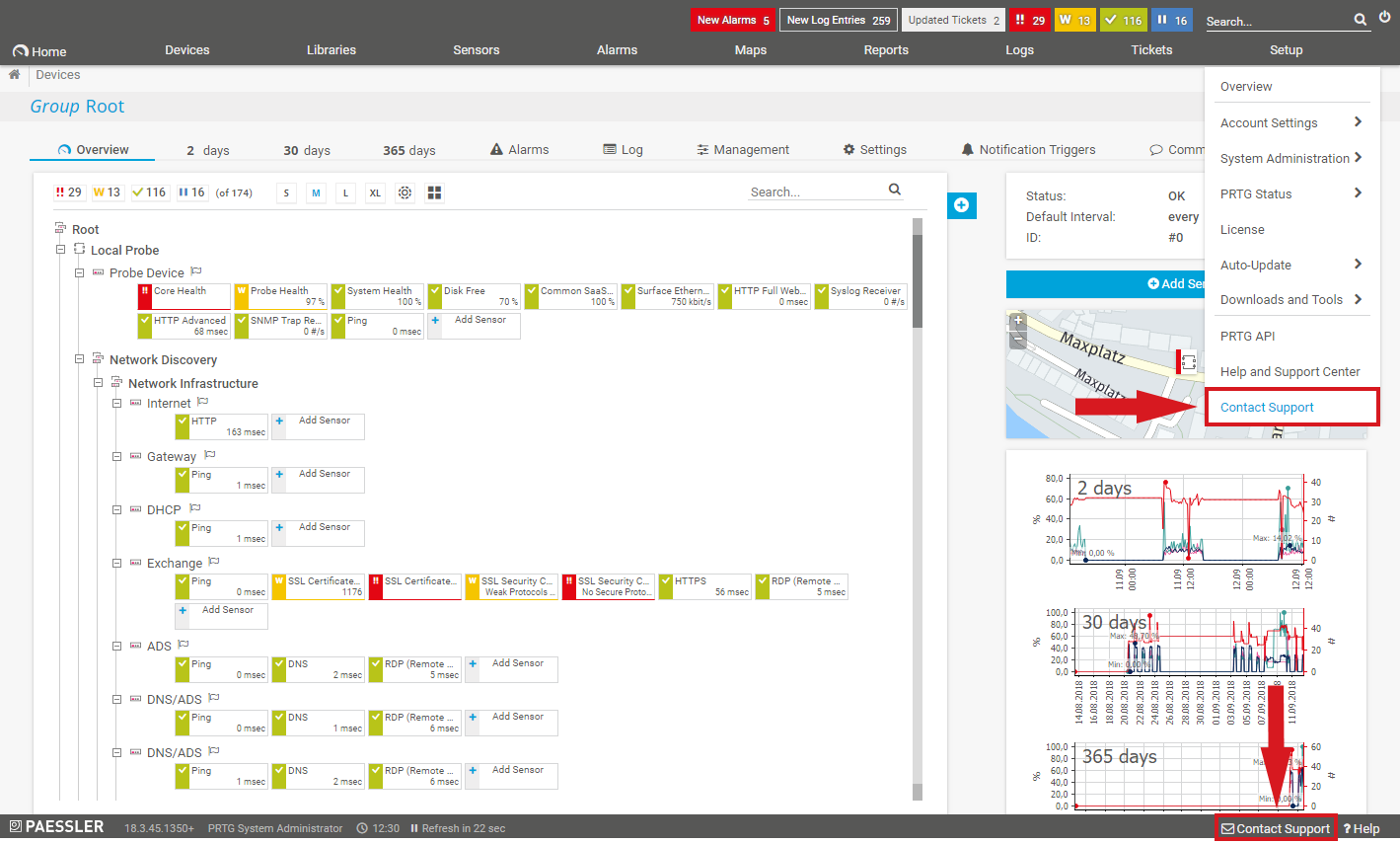
Task: Click search magnifier in device tree panel
Action: 895,190
